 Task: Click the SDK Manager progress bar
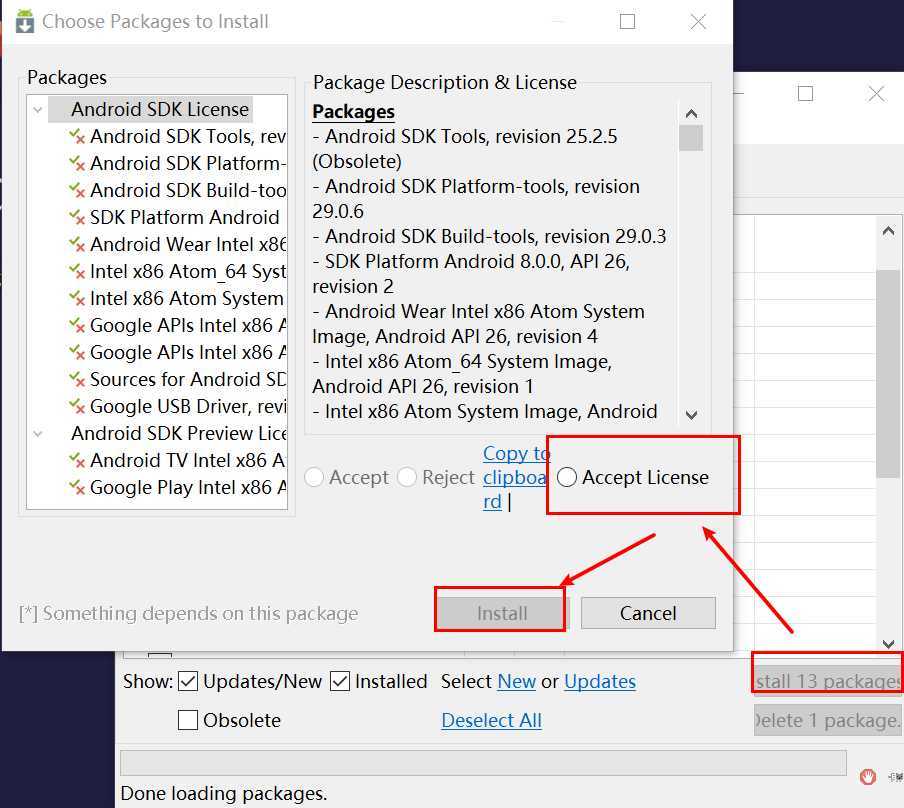[483, 763]
